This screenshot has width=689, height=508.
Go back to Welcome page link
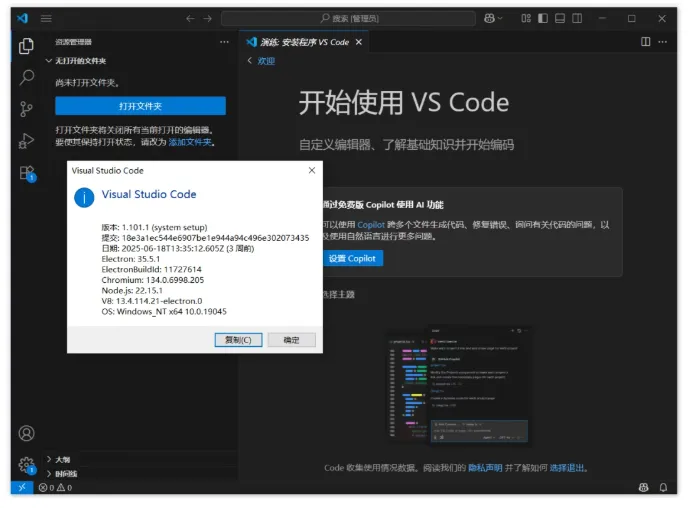[266, 61]
